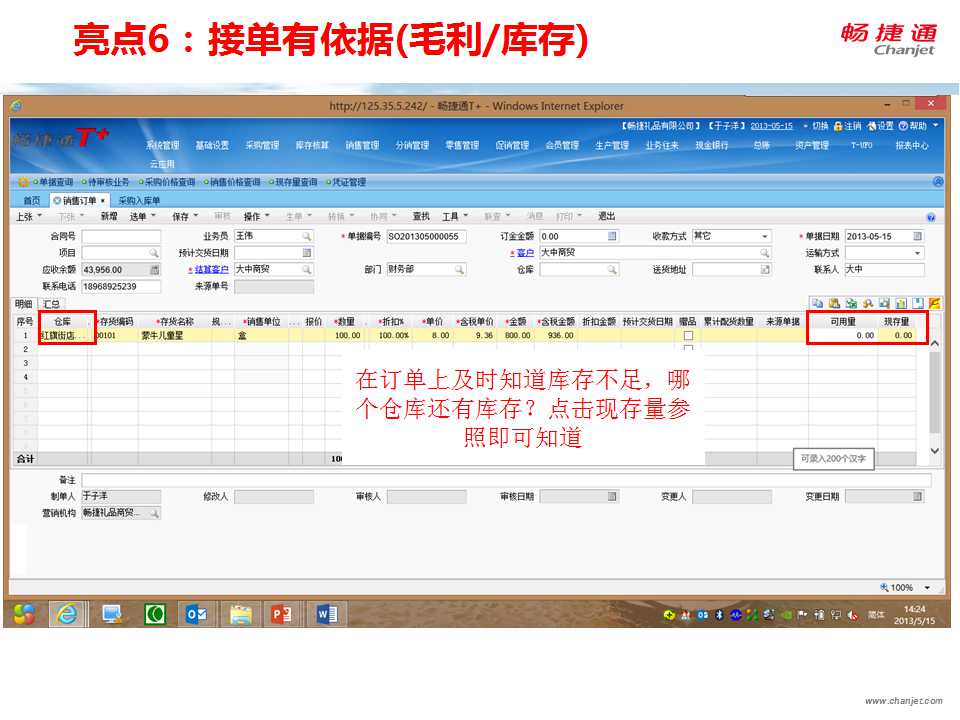Open the 销售管理 menu

(x=362, y=145)
